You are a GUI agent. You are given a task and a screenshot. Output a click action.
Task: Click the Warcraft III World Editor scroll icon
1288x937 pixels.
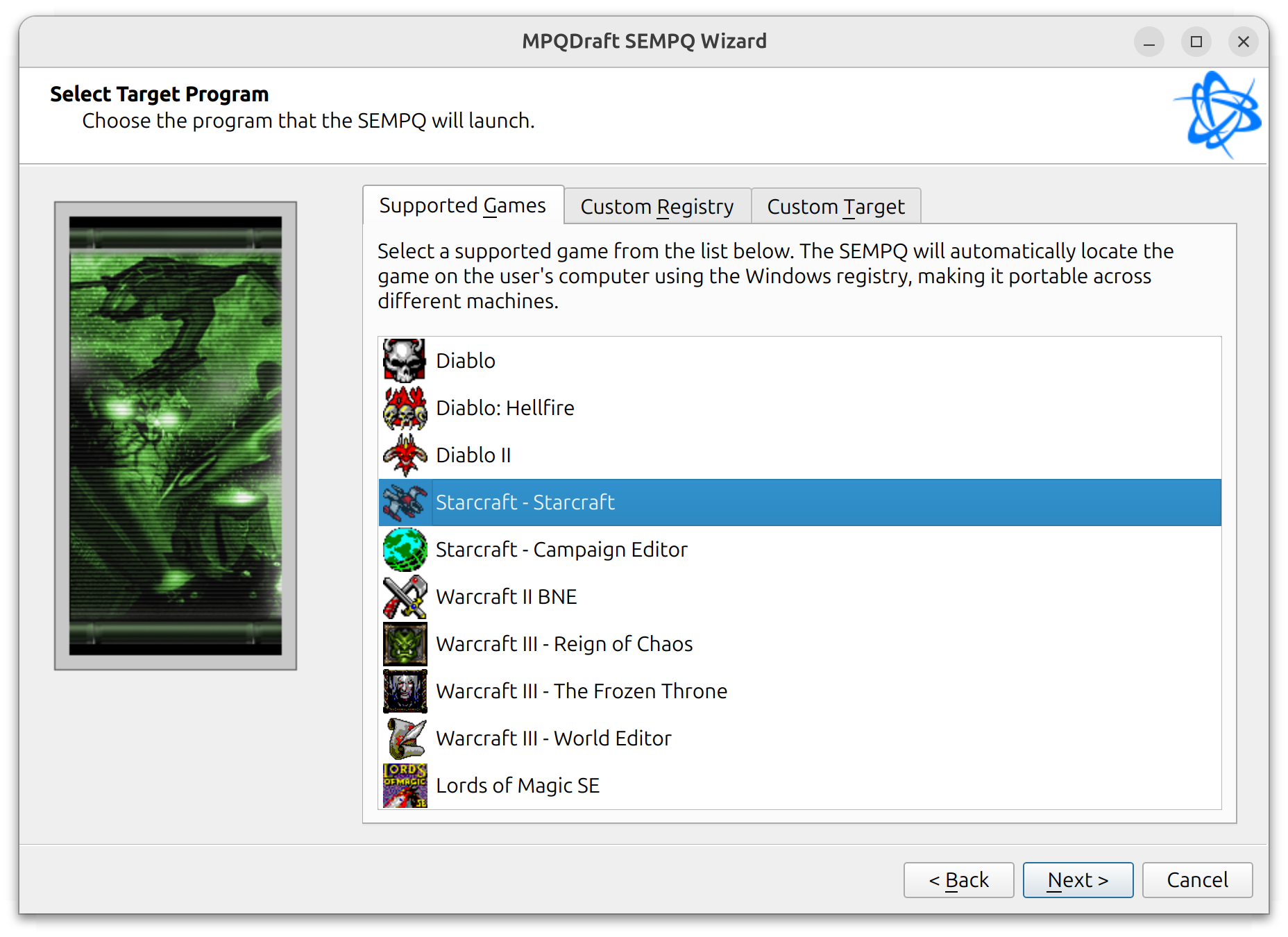405,738
